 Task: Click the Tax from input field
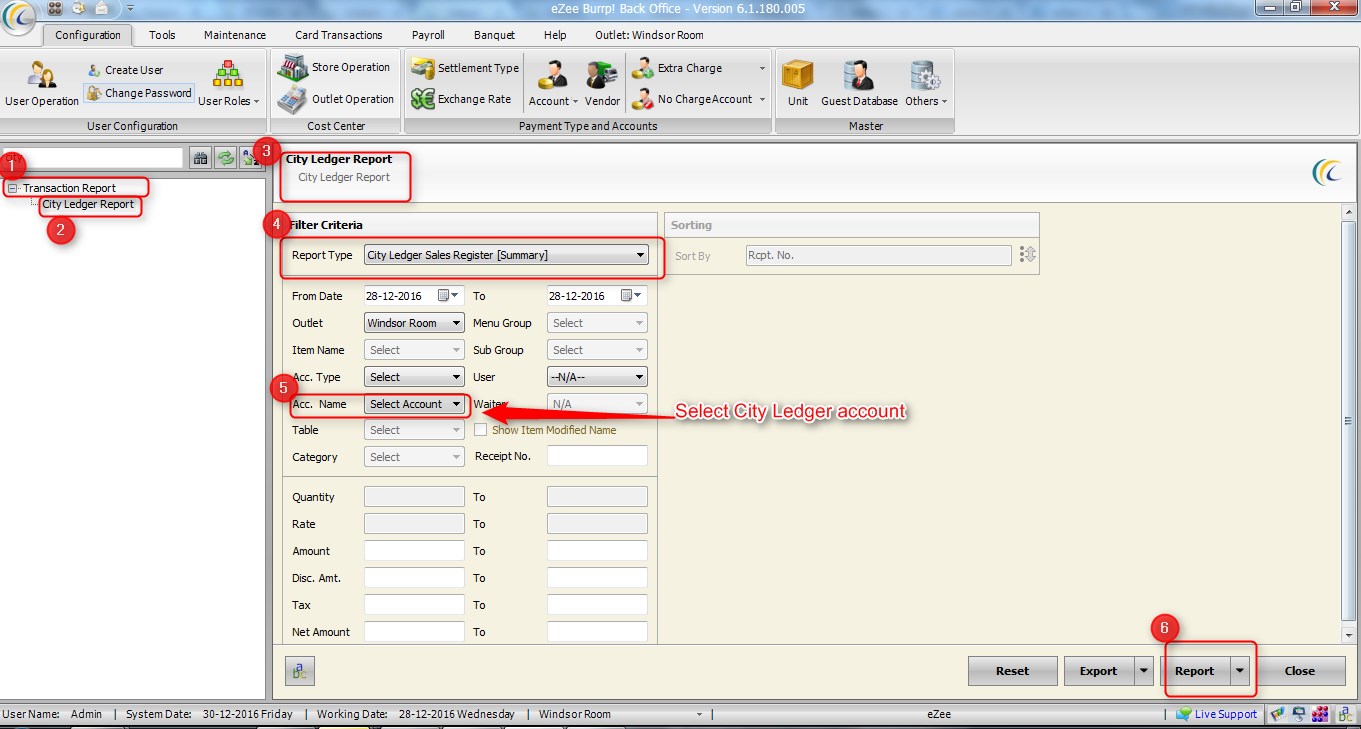pyautogui.click(x=414, y=605)
